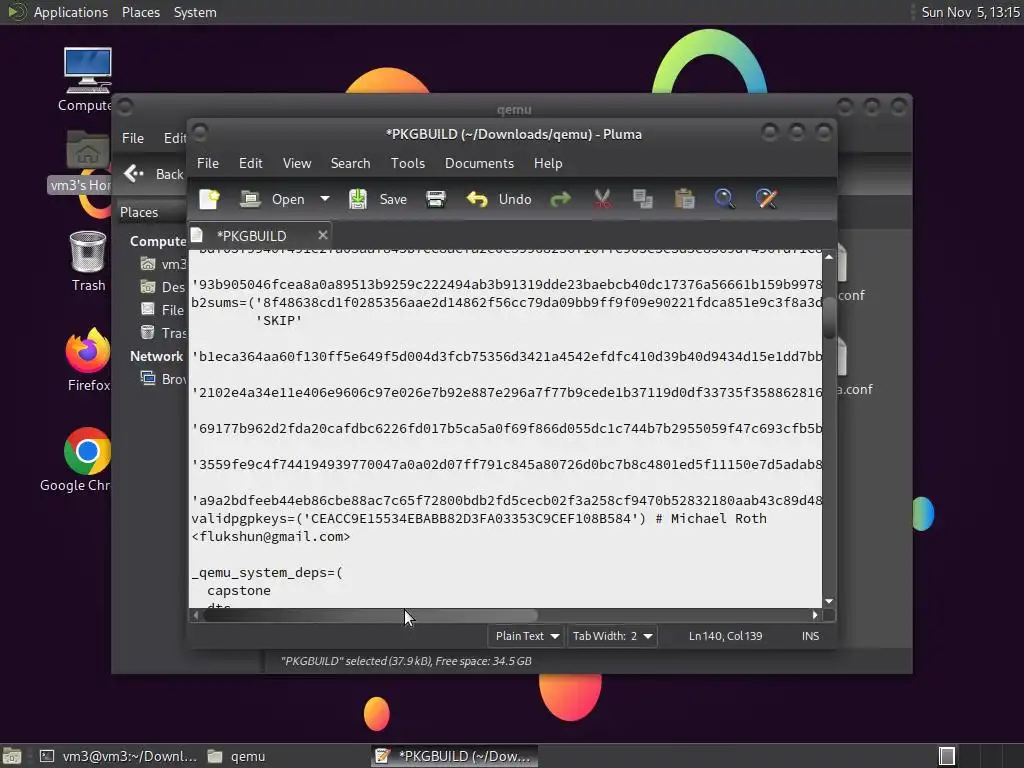Screen dimensions: 1024x768
Task: Undo the last edit
Action: tap(498, 199)
